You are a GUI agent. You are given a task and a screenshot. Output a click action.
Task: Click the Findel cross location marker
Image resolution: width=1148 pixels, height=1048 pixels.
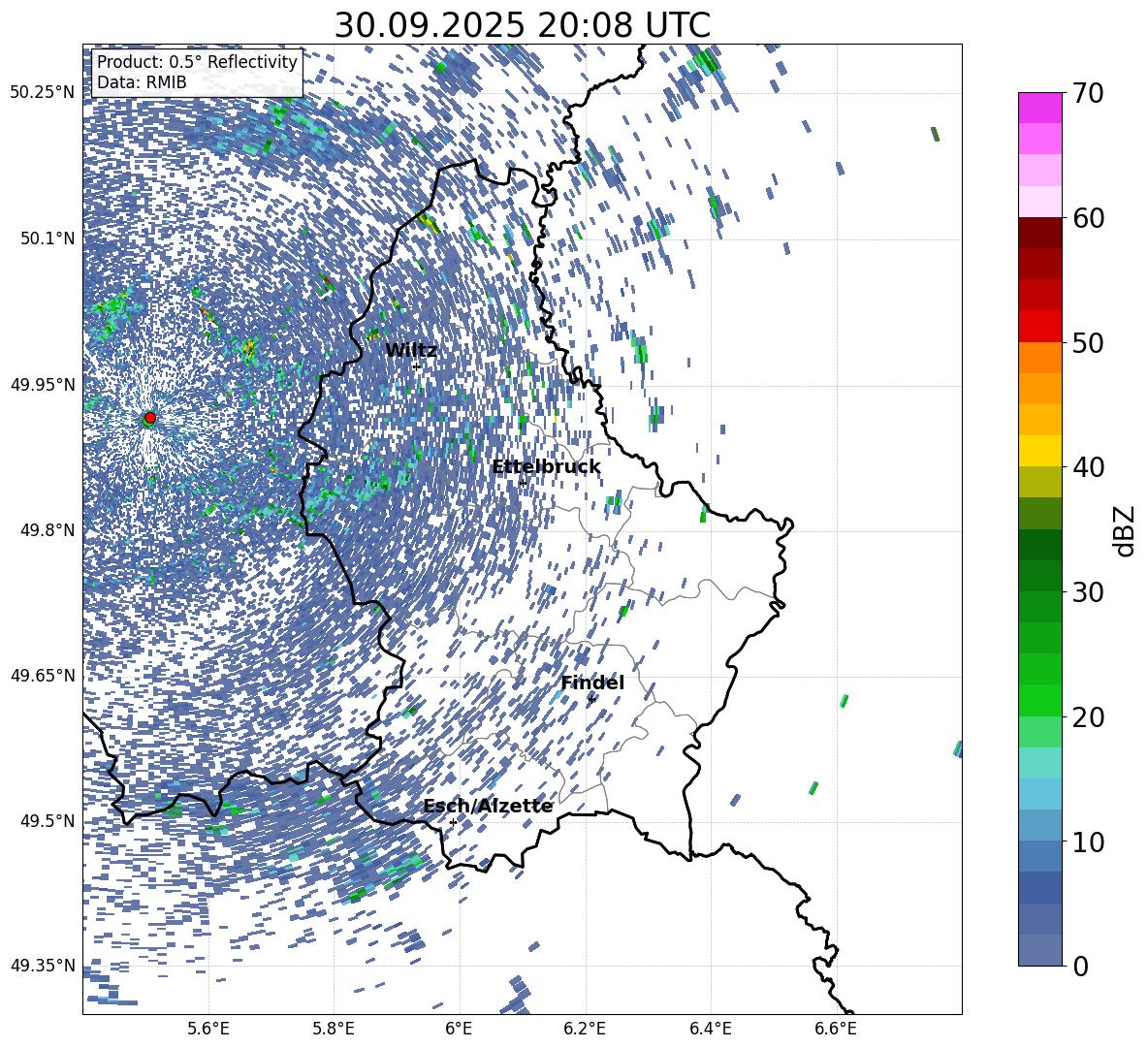(x=590, y=700)
